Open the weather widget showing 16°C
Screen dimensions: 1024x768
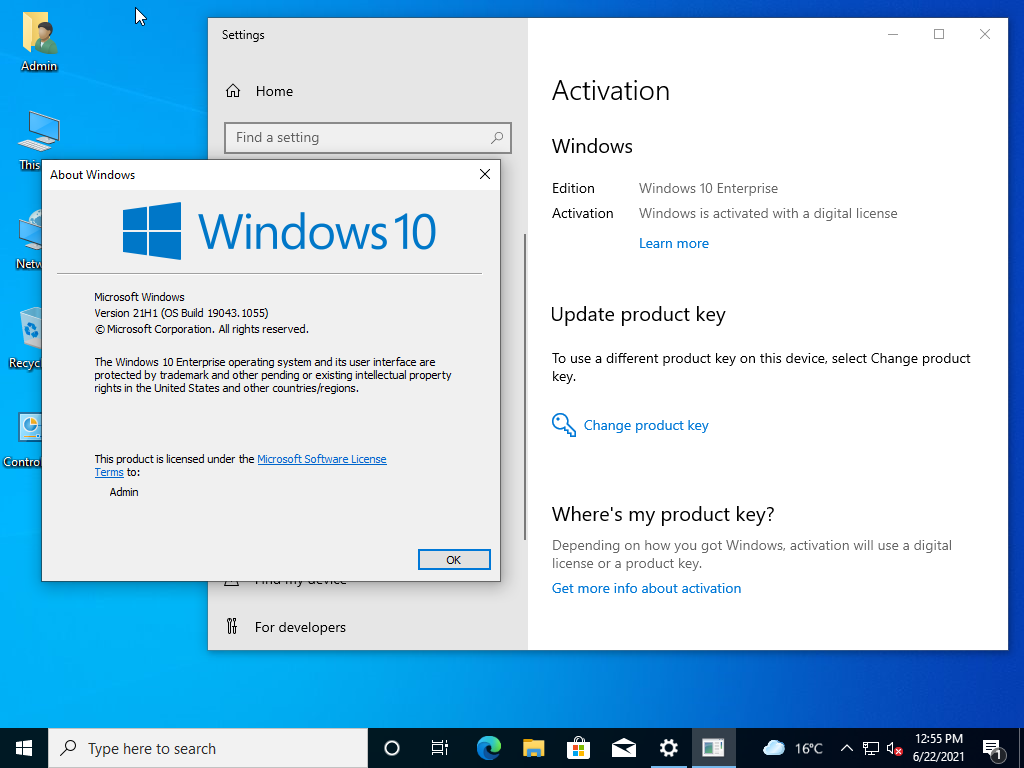coord(793,748)
